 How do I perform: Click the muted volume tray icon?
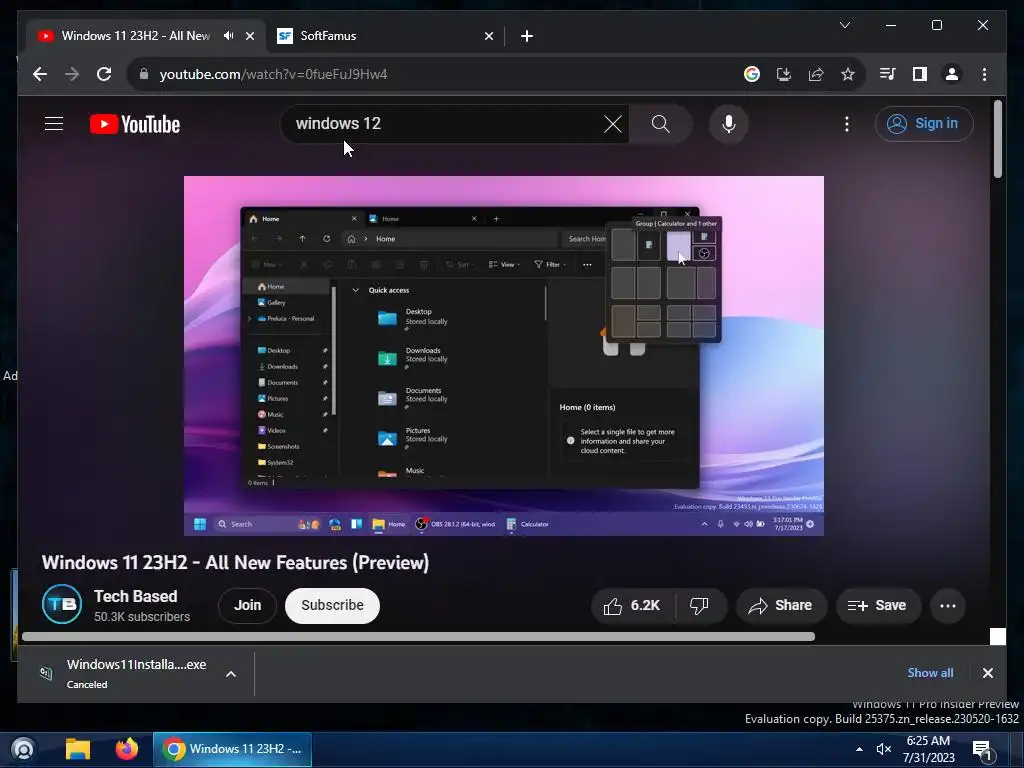pyautogui.click(x=884, y=749)
